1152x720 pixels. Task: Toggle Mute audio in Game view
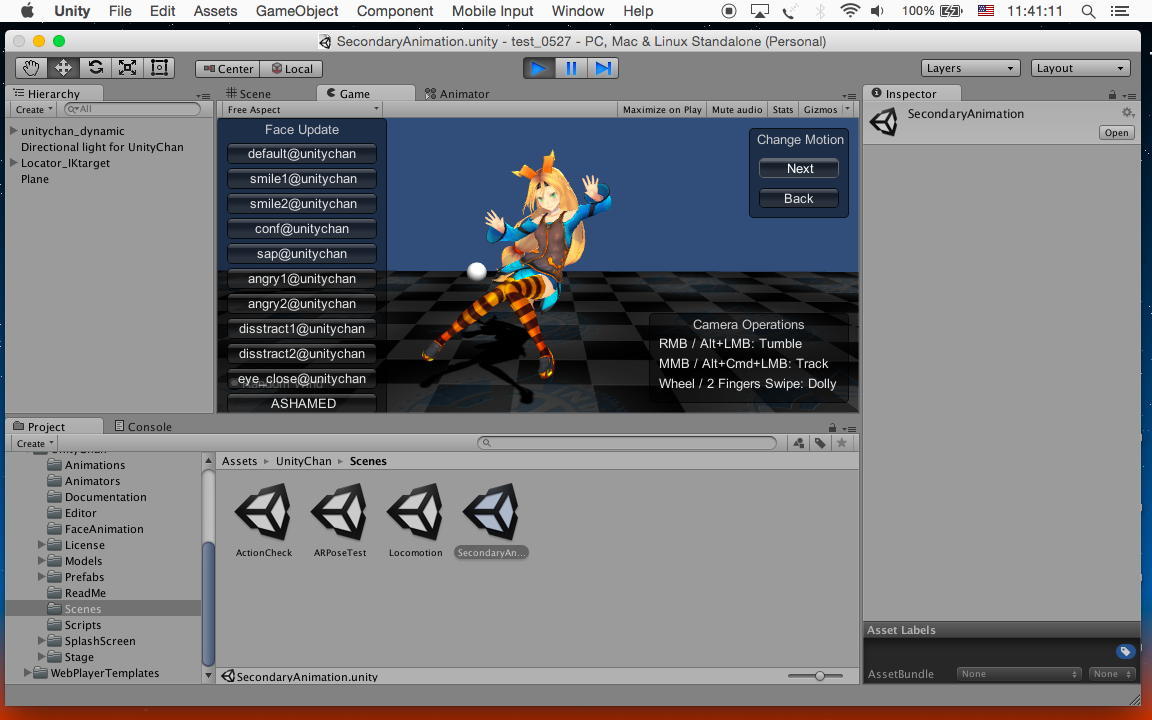[737, 110]
